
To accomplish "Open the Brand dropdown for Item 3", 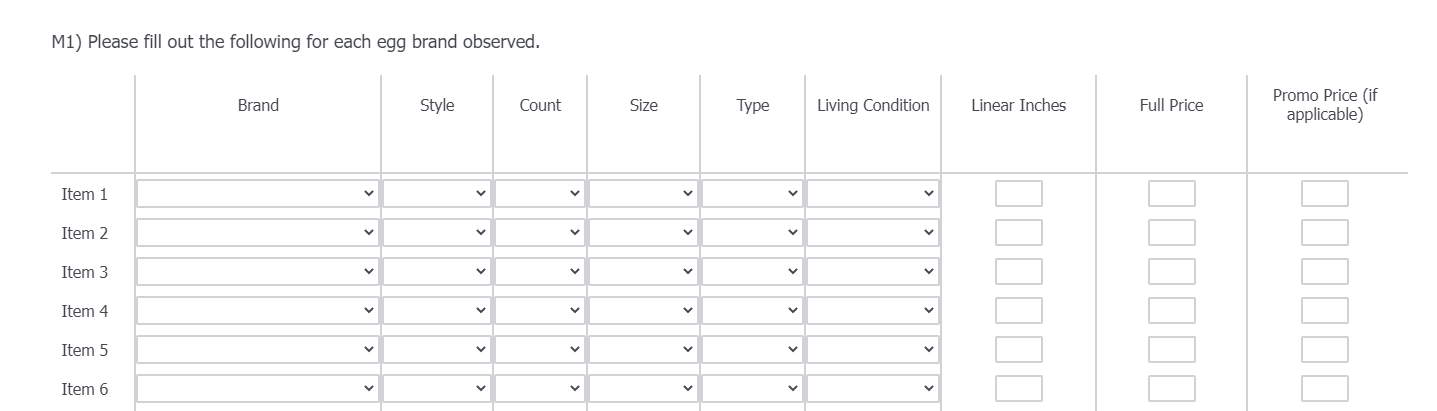I will pyautogui.click(x=257, y=272).
